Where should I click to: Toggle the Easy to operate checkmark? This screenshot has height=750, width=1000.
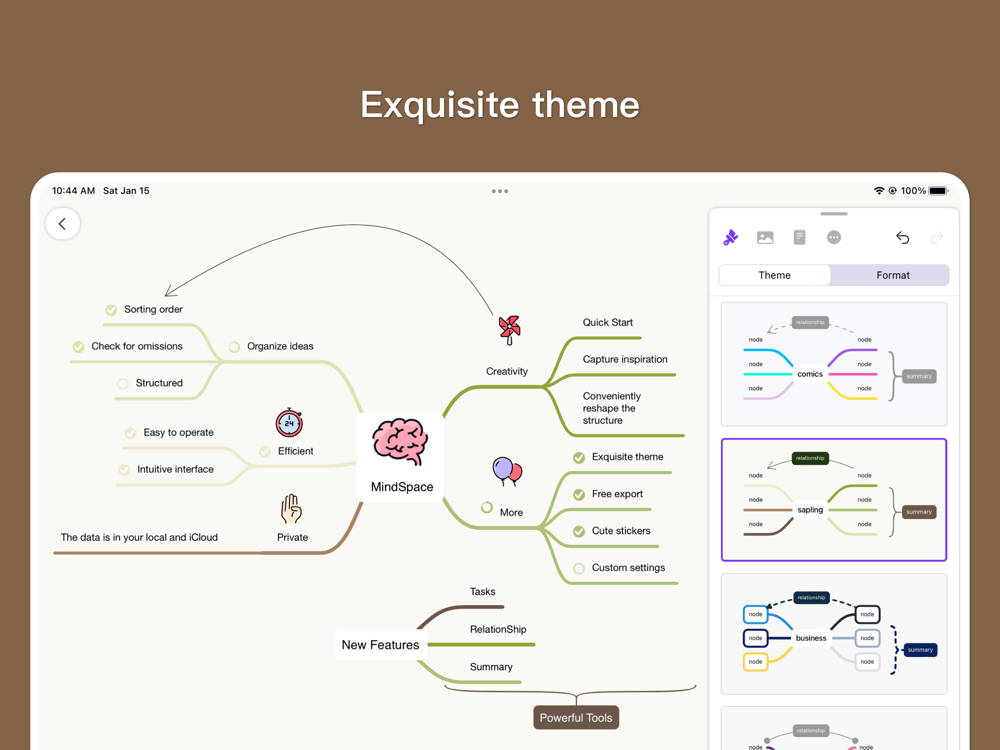click(131, 433)
